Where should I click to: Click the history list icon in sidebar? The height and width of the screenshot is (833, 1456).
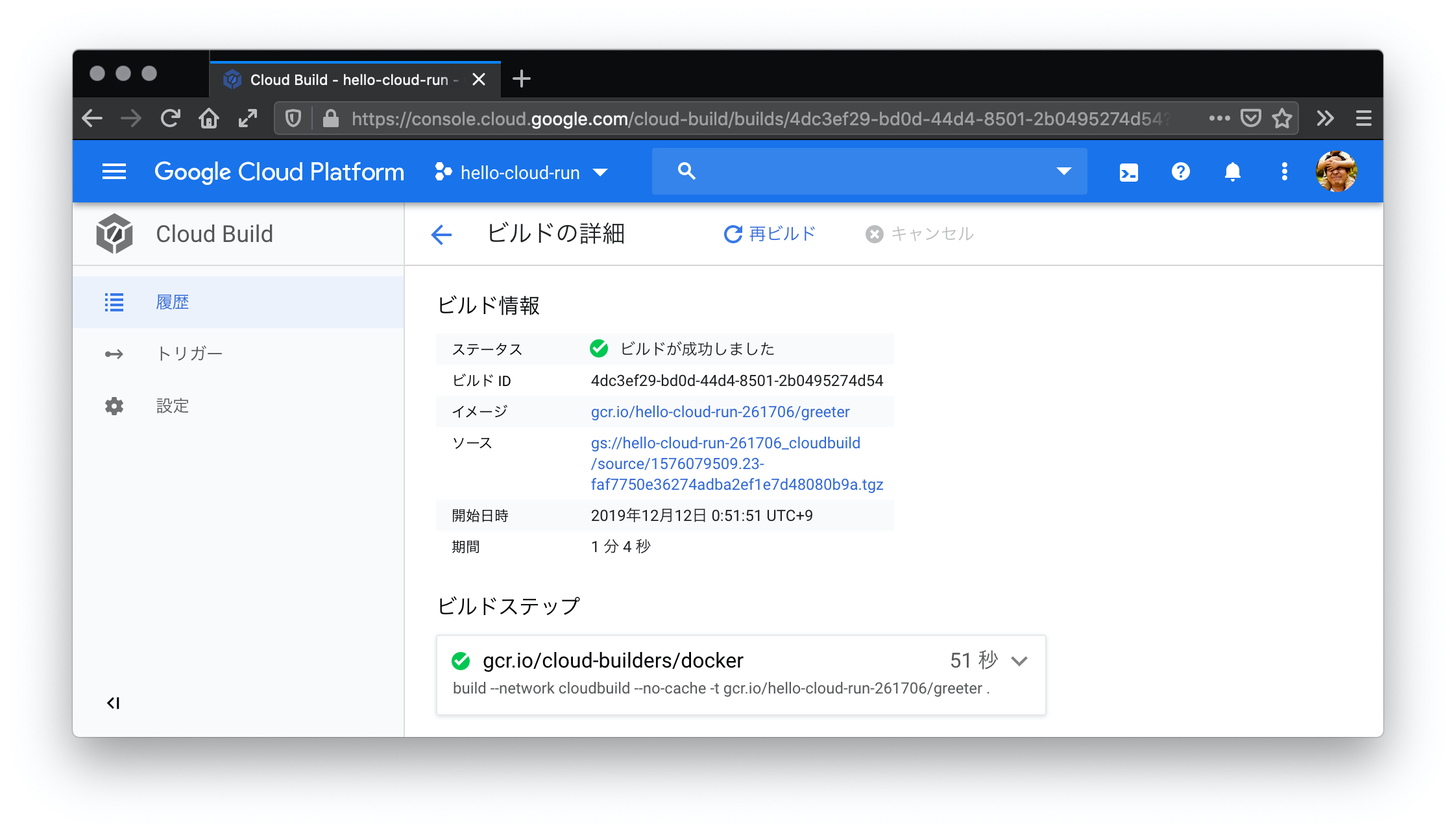coord(114,302)
